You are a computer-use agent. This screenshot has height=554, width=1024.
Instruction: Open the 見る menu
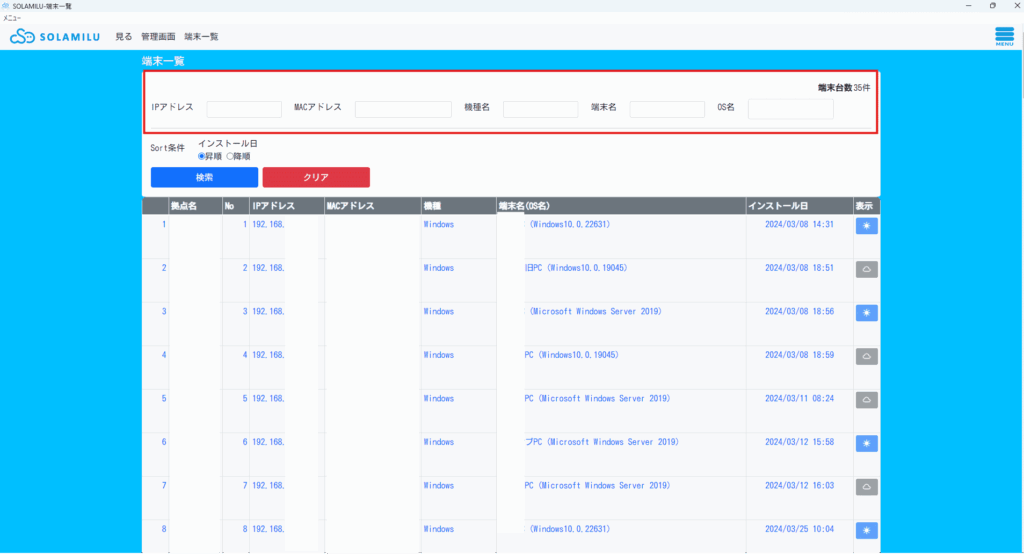(x=123, y=37)
